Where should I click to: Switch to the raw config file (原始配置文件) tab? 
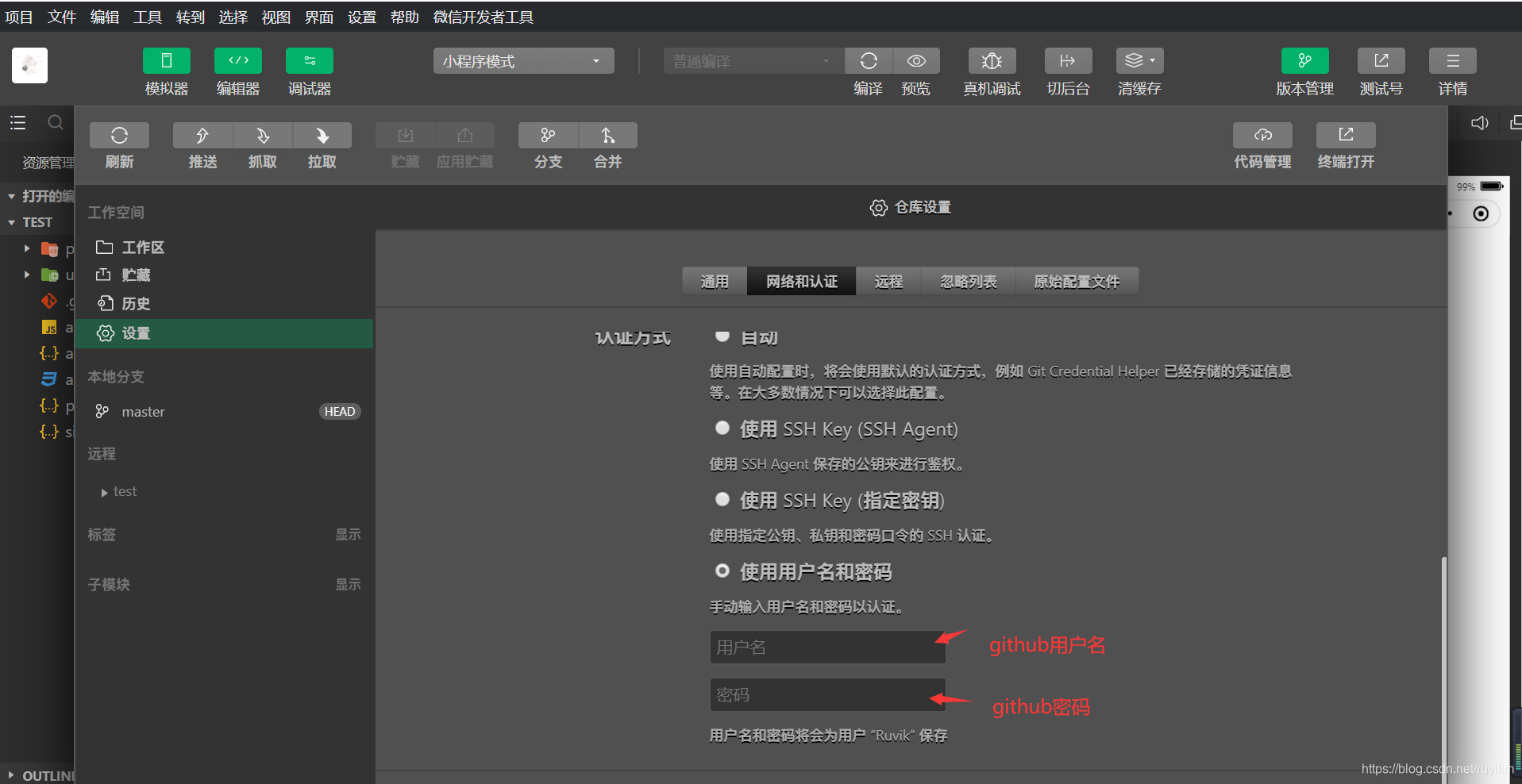coord(1077,281)
